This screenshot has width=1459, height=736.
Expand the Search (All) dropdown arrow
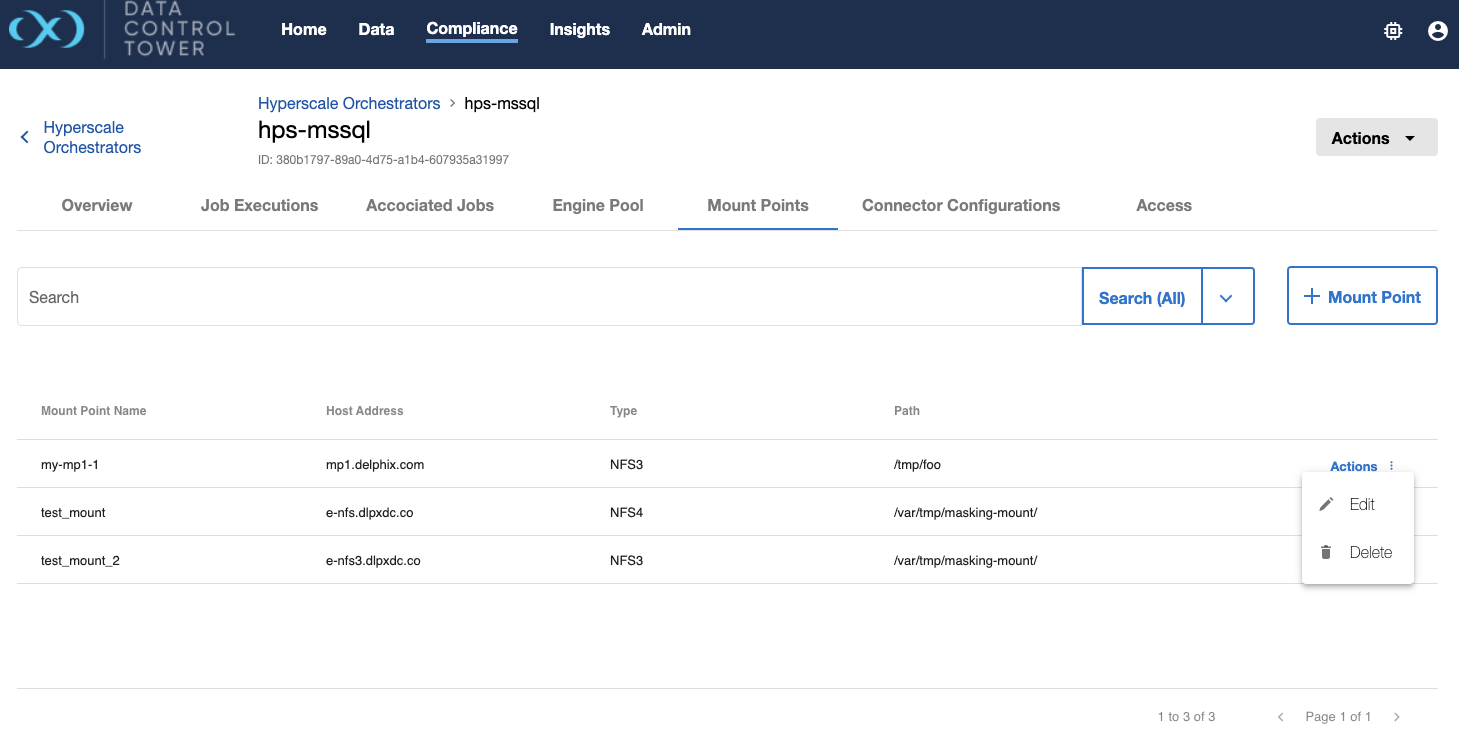(x=1227, y=298)
